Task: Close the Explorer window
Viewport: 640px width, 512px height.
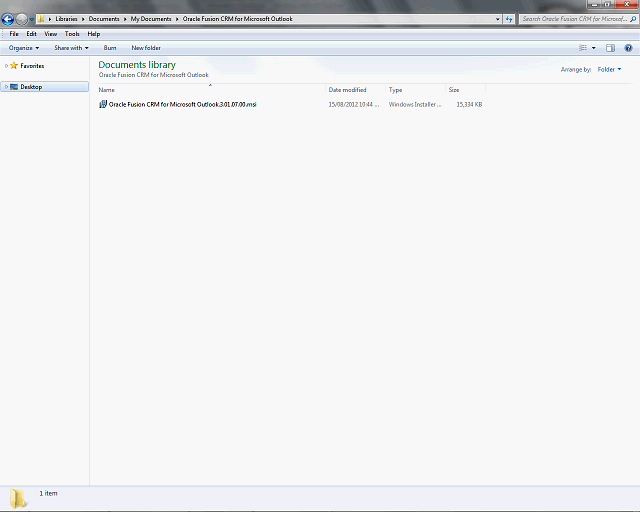Action: point(626,4)
